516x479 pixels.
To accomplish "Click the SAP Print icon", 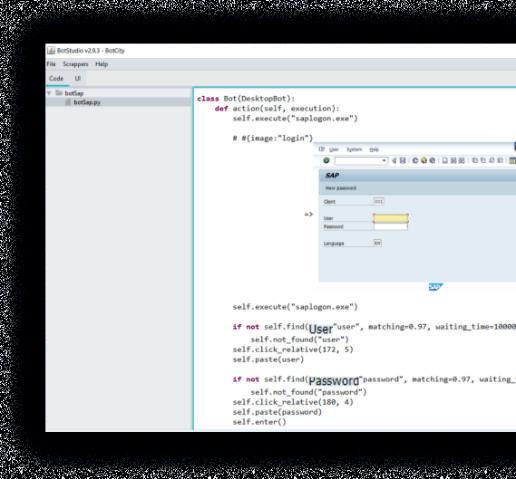I will pyautogui.click(x=445, y=160).
